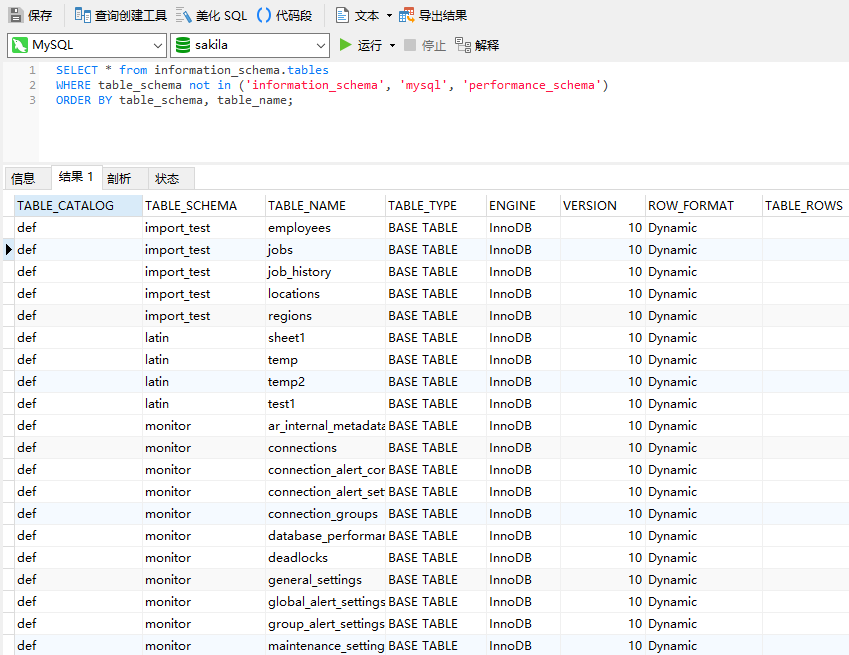Place cursor in SQL line 1 SELECT statement

(192, 70)
